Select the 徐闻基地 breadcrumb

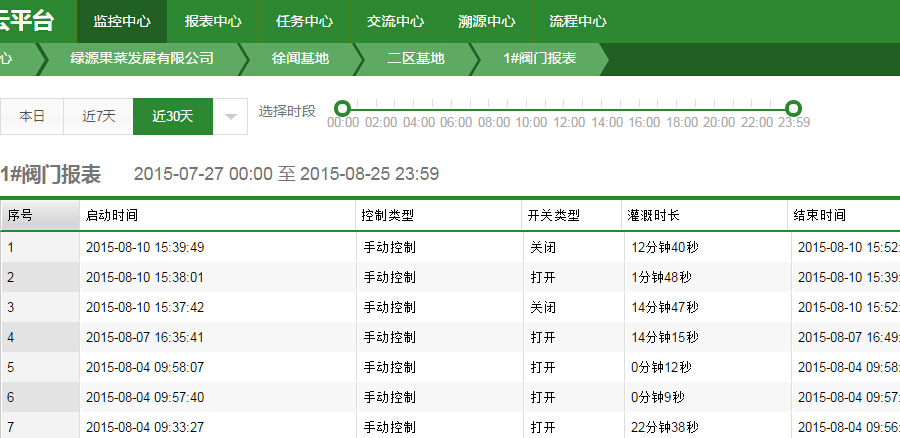(x=300, y=59)
